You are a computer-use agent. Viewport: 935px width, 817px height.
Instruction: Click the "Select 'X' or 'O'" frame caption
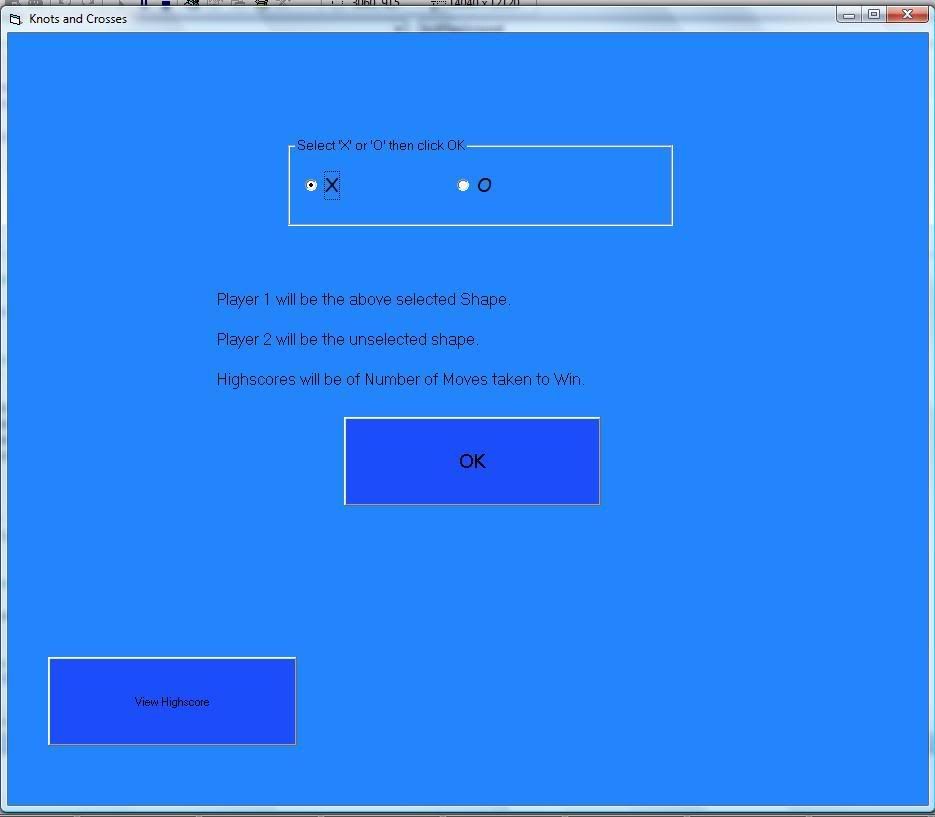pos(381,146)
